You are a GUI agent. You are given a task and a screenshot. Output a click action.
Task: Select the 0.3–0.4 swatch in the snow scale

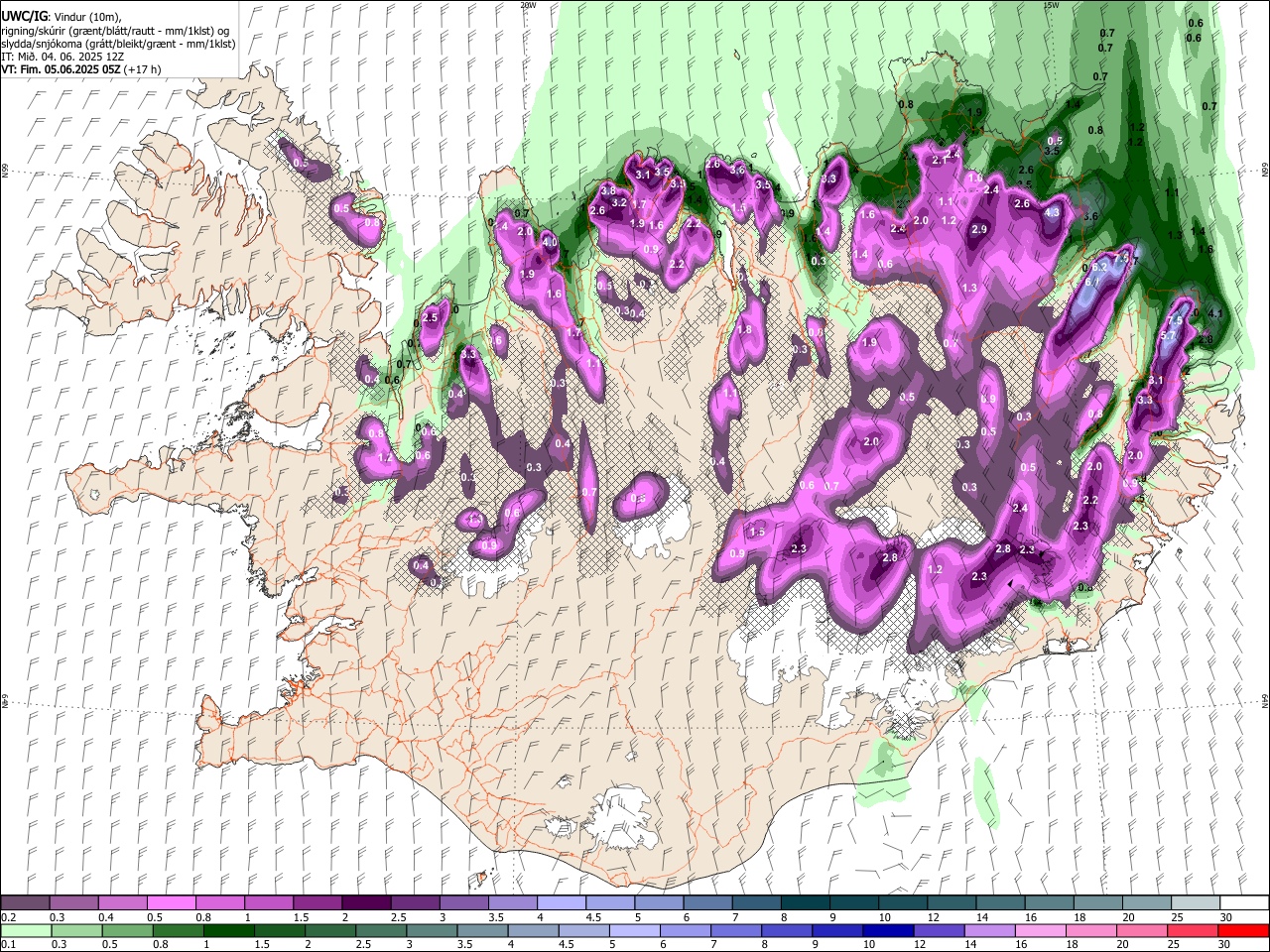click(x=74, y=903)
